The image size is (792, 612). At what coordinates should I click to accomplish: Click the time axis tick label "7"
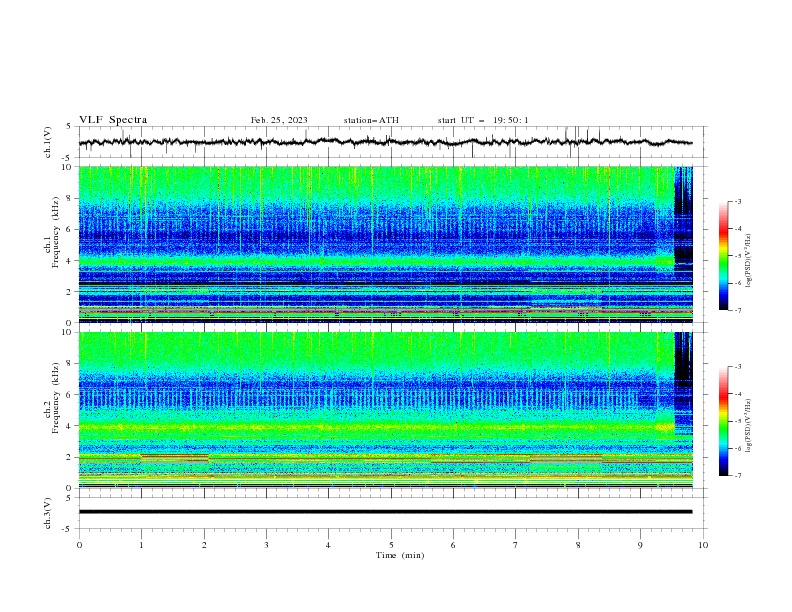click(516, 545)
